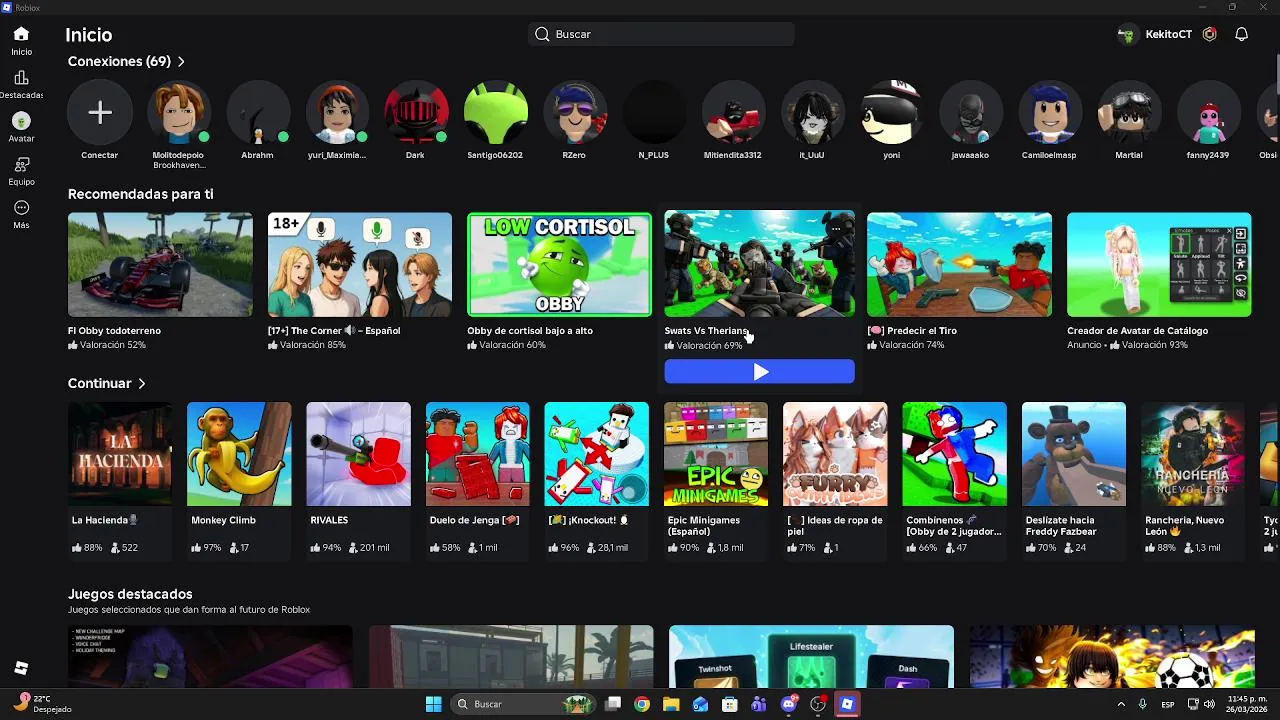Open Google Chrome from taskbar
1280x720 pixels.
point(642,704)
